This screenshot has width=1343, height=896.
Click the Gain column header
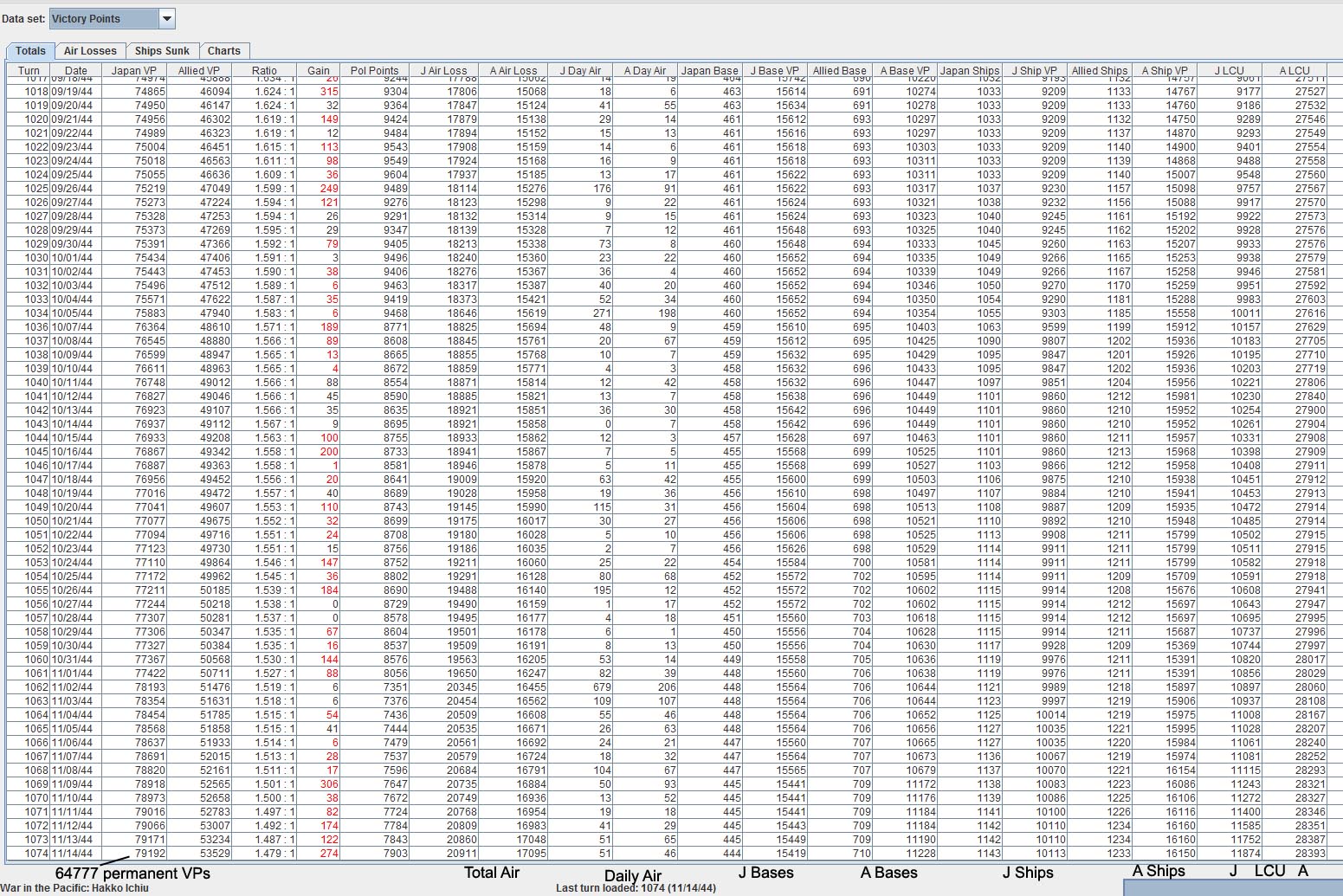[x=318, y=70]
